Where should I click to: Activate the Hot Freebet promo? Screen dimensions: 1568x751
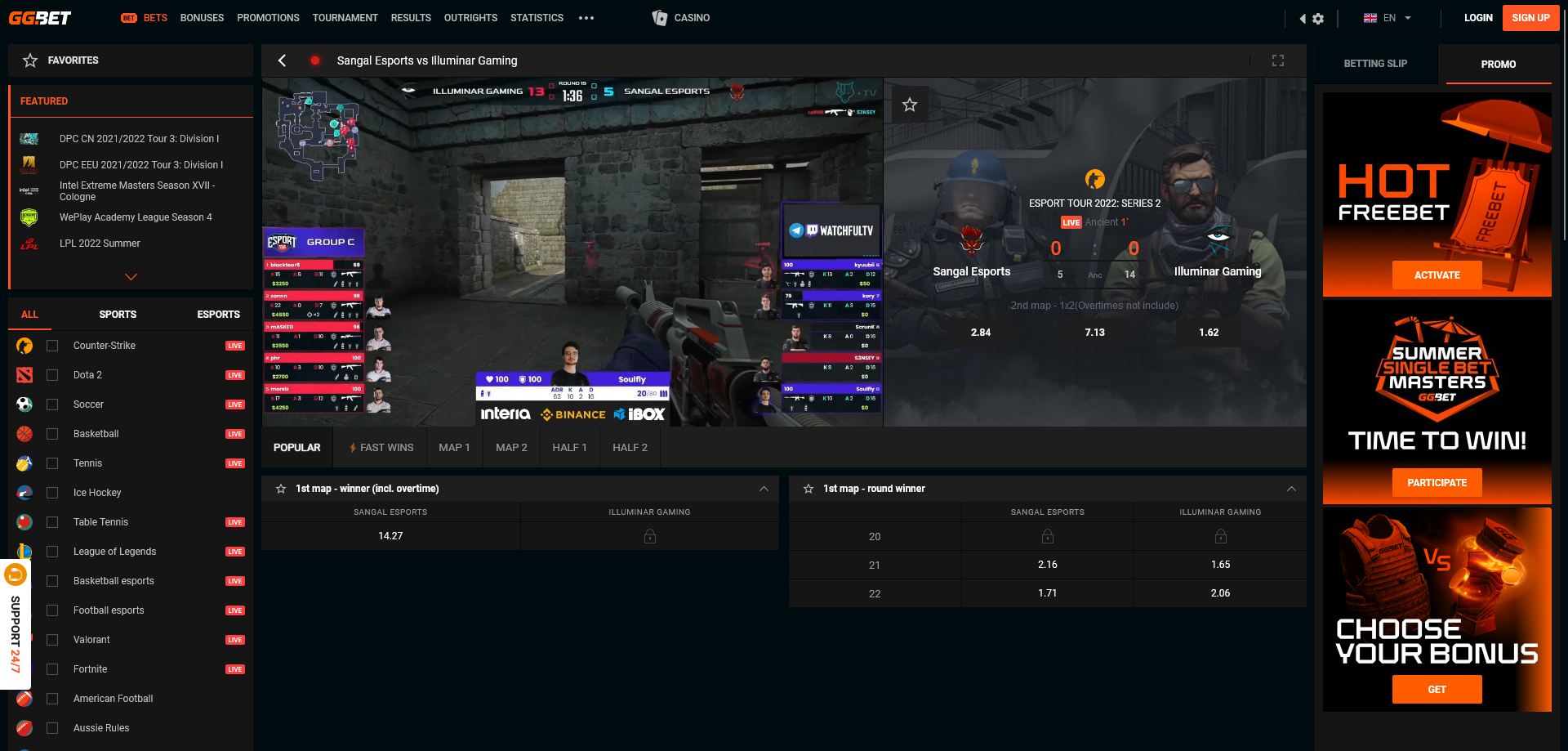[x=1437, y=275]
